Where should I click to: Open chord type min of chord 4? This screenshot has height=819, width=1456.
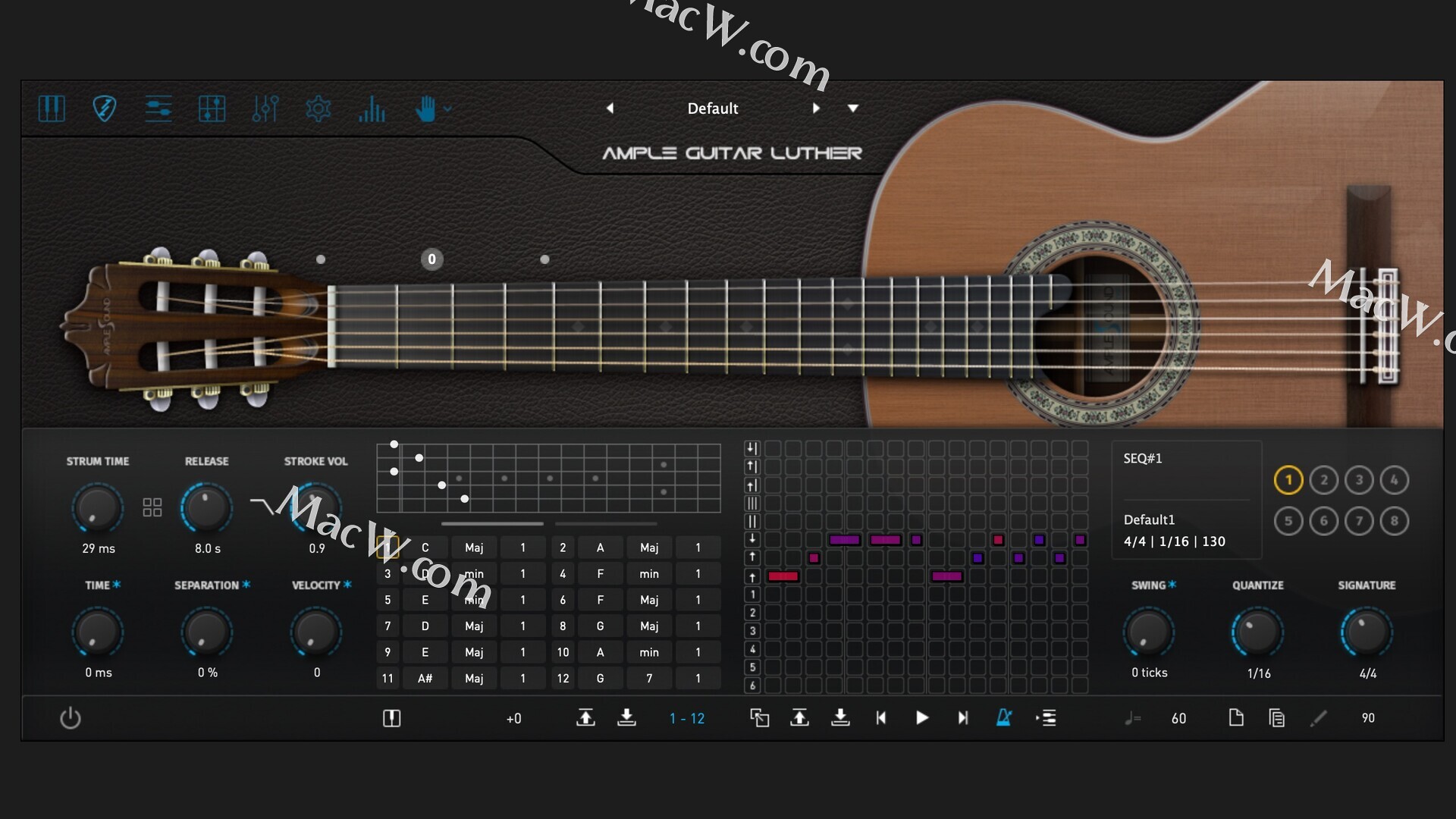click(x=649, y=573)
